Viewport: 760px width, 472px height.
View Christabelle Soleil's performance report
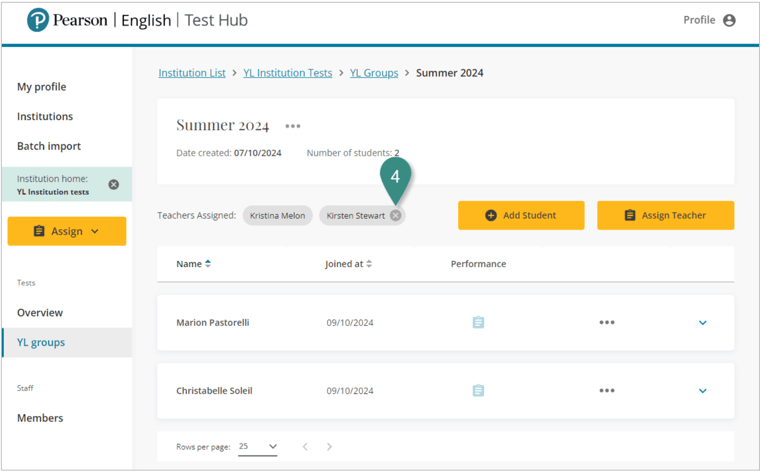(x=478, y=391)
